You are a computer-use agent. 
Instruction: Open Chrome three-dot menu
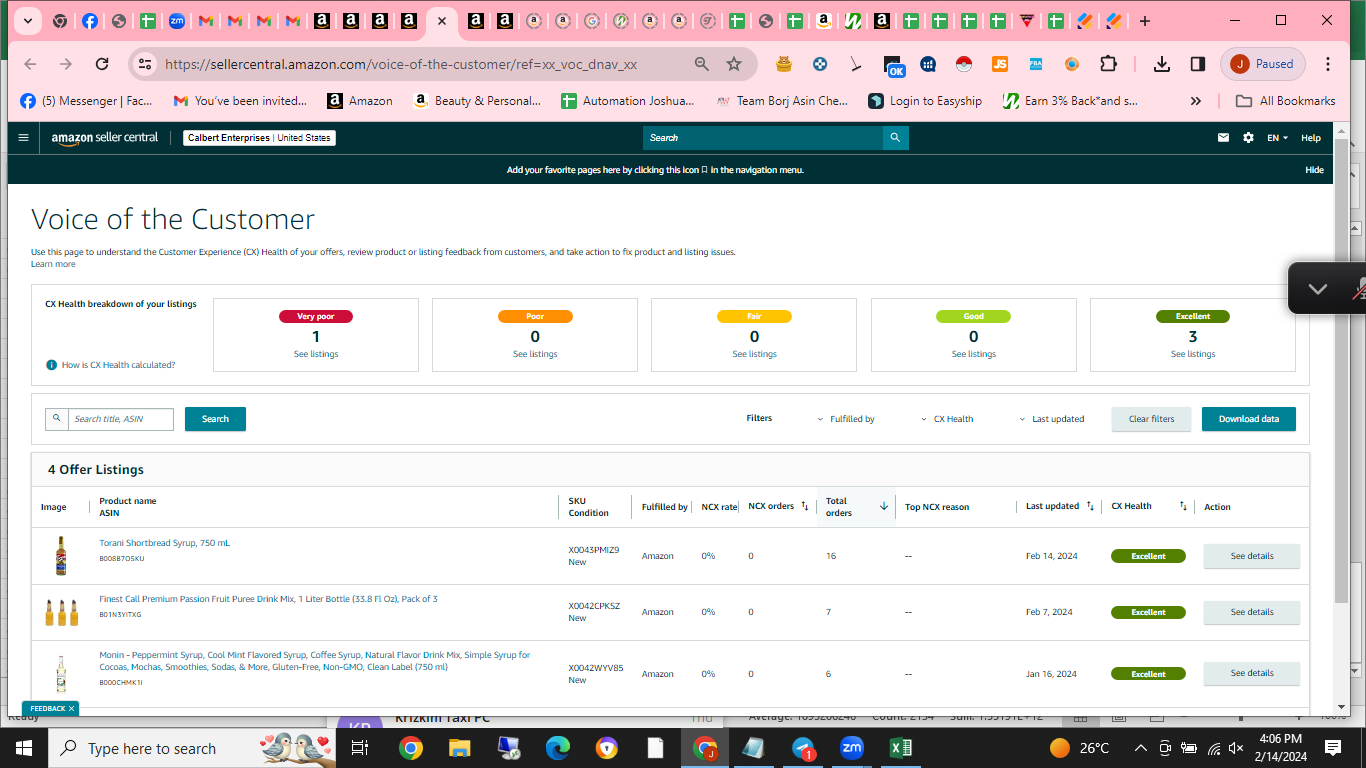point(1328,64)
